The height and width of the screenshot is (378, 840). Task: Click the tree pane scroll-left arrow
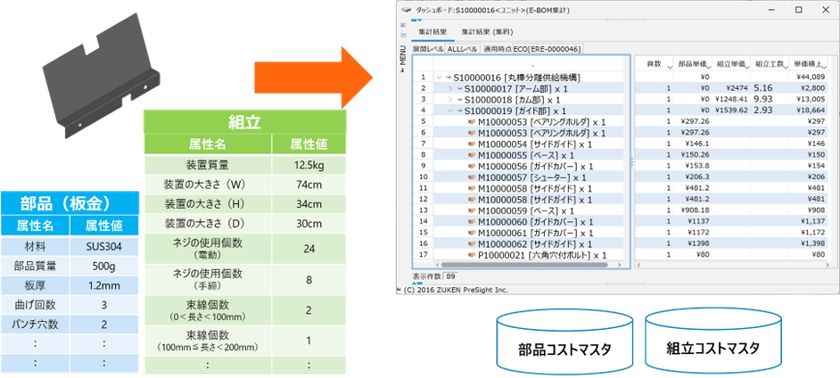438,264
